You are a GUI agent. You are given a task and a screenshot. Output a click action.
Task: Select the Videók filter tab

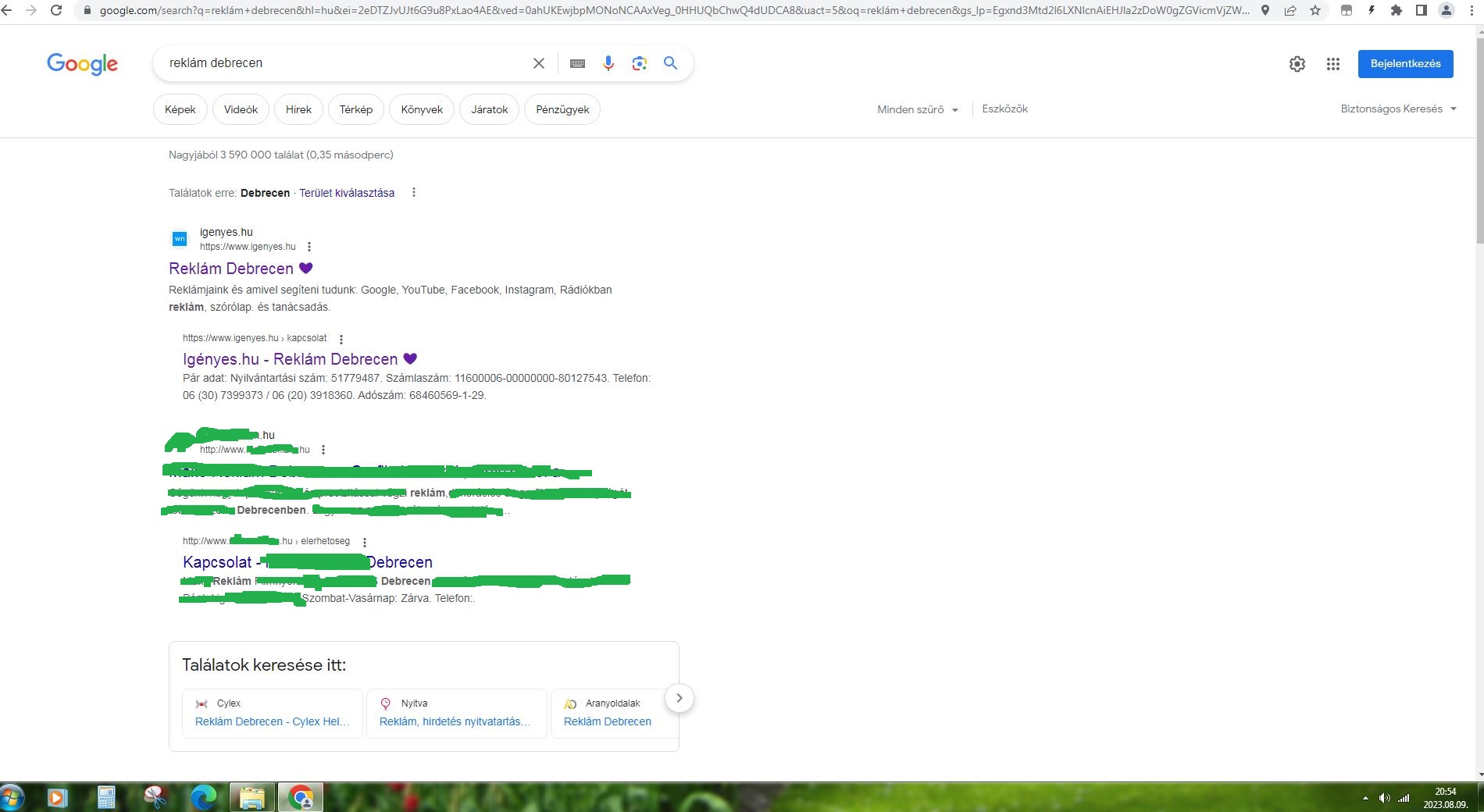pos(241,109)
